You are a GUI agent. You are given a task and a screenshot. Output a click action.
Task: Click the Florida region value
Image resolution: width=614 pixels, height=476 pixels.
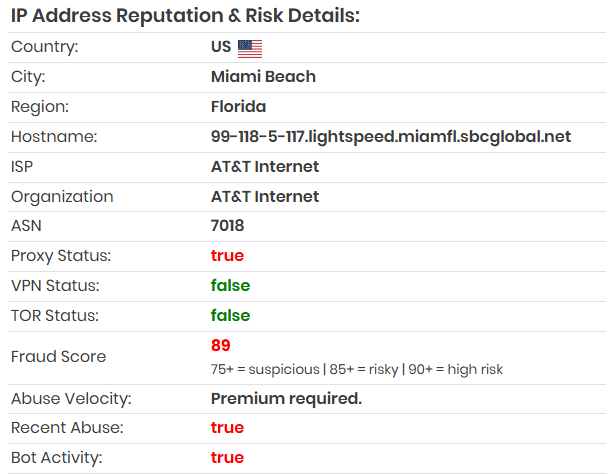click(238, 106)
